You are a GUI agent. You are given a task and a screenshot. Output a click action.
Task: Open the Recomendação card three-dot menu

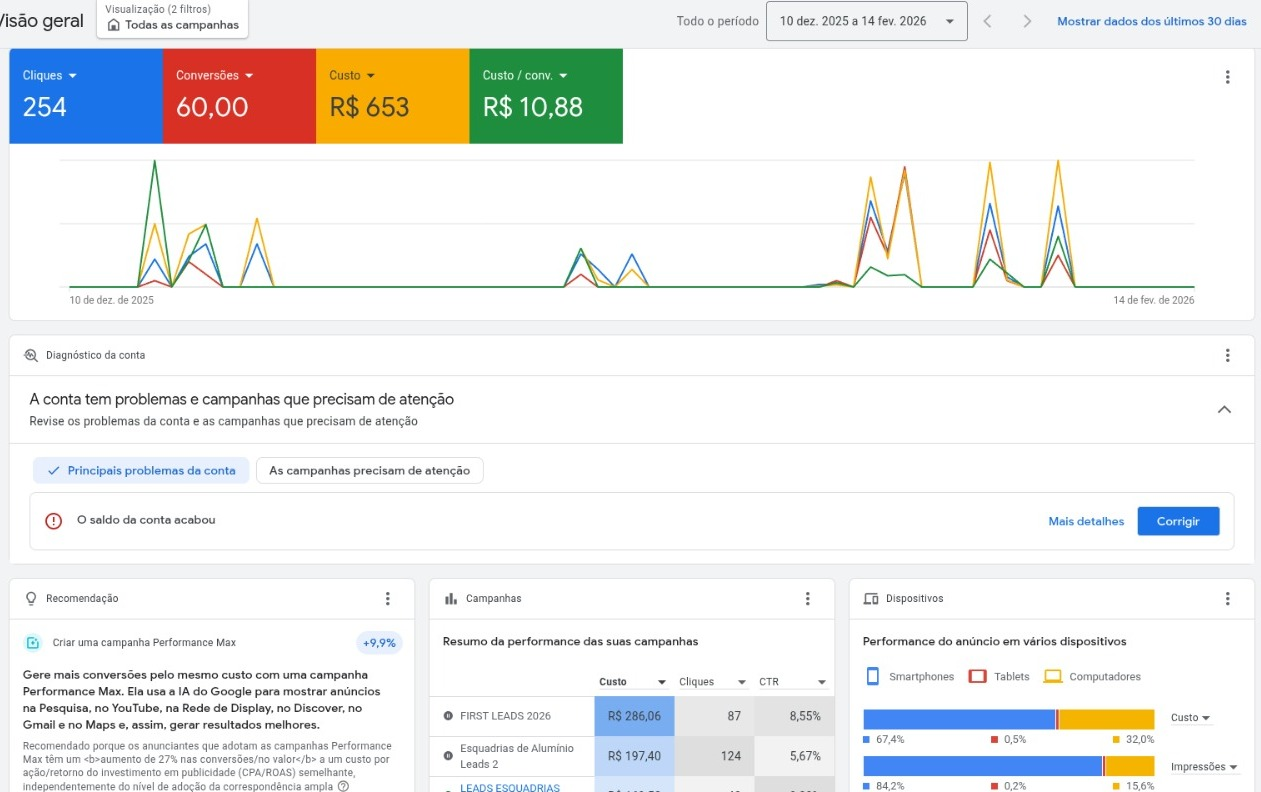[x=388, y=598]
